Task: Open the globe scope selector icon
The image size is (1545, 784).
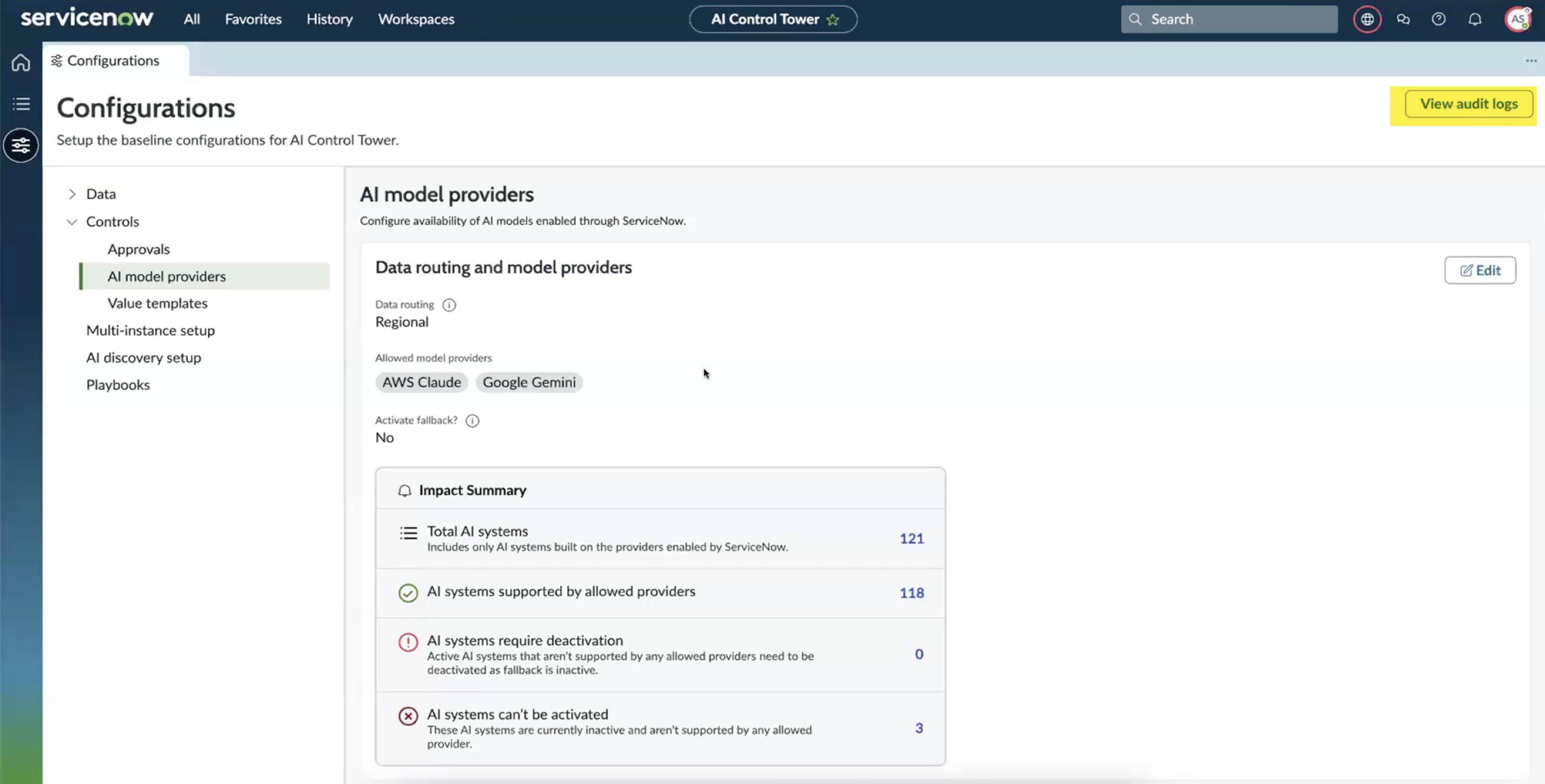Action: point(1367,19)
